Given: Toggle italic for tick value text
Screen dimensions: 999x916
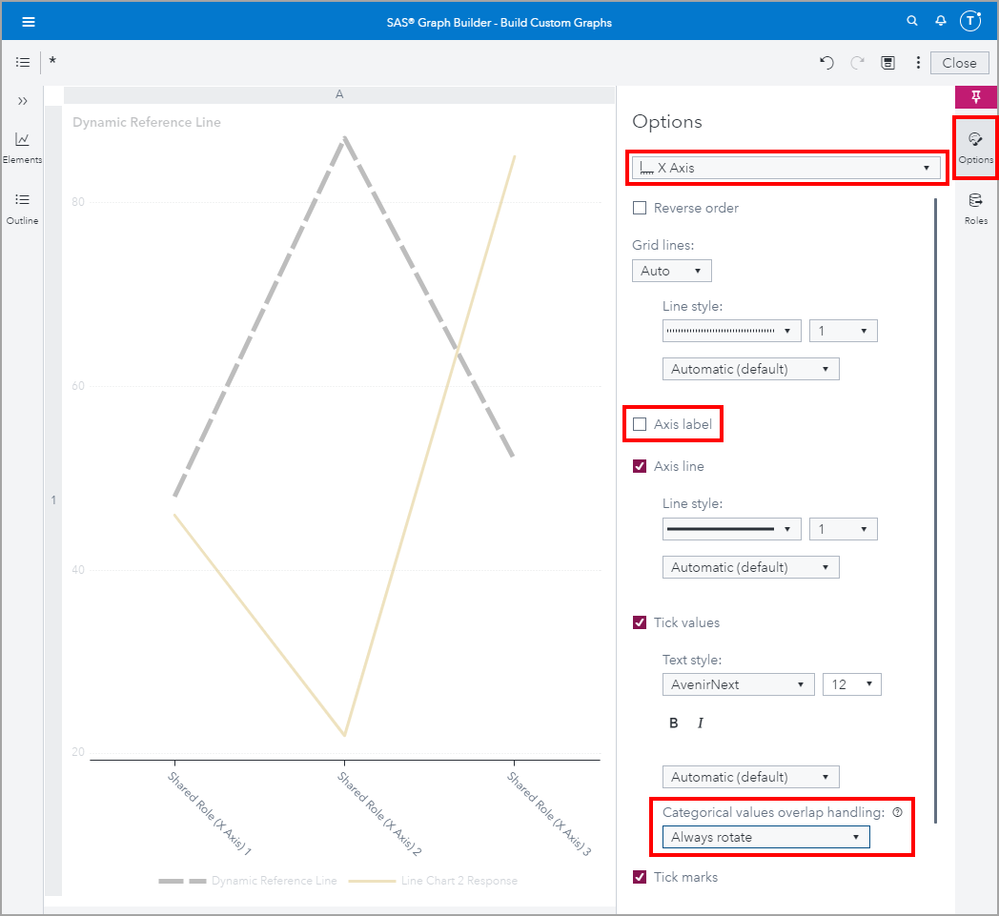Looking at the screenshot, I should point(700,723).
